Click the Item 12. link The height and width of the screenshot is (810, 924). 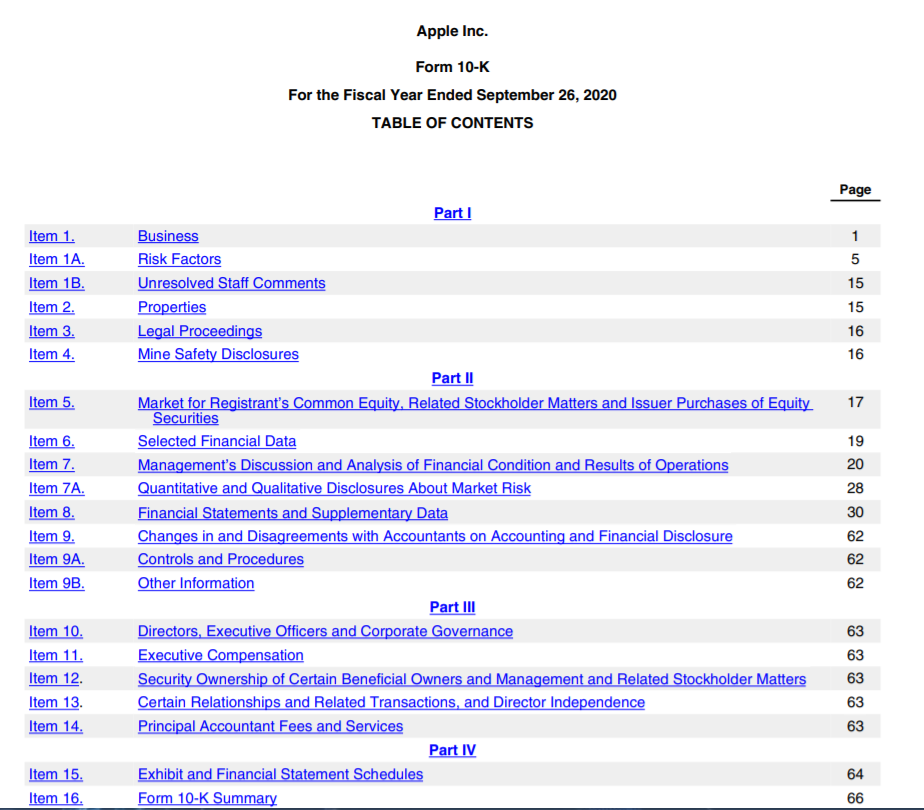[56, 679]
